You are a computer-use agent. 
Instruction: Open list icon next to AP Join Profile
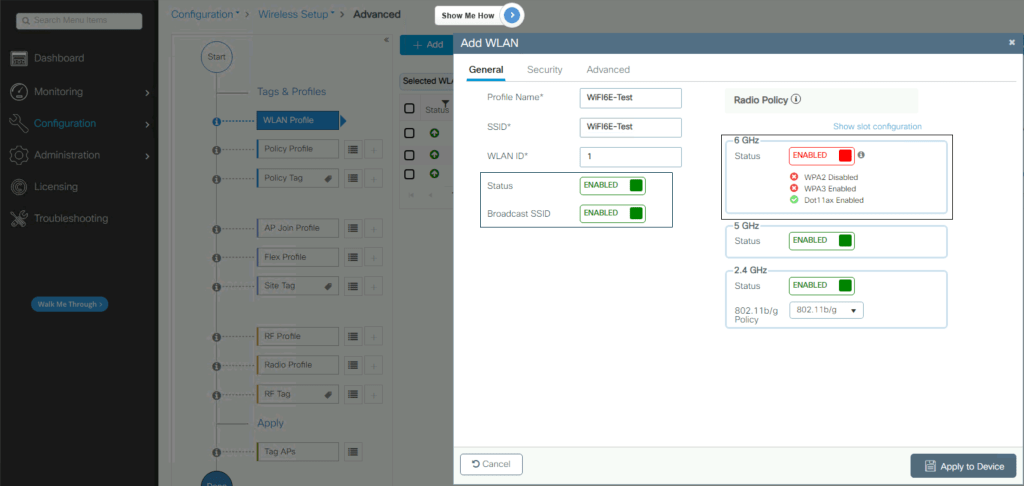pyautogui.click(x=353, y=228)
